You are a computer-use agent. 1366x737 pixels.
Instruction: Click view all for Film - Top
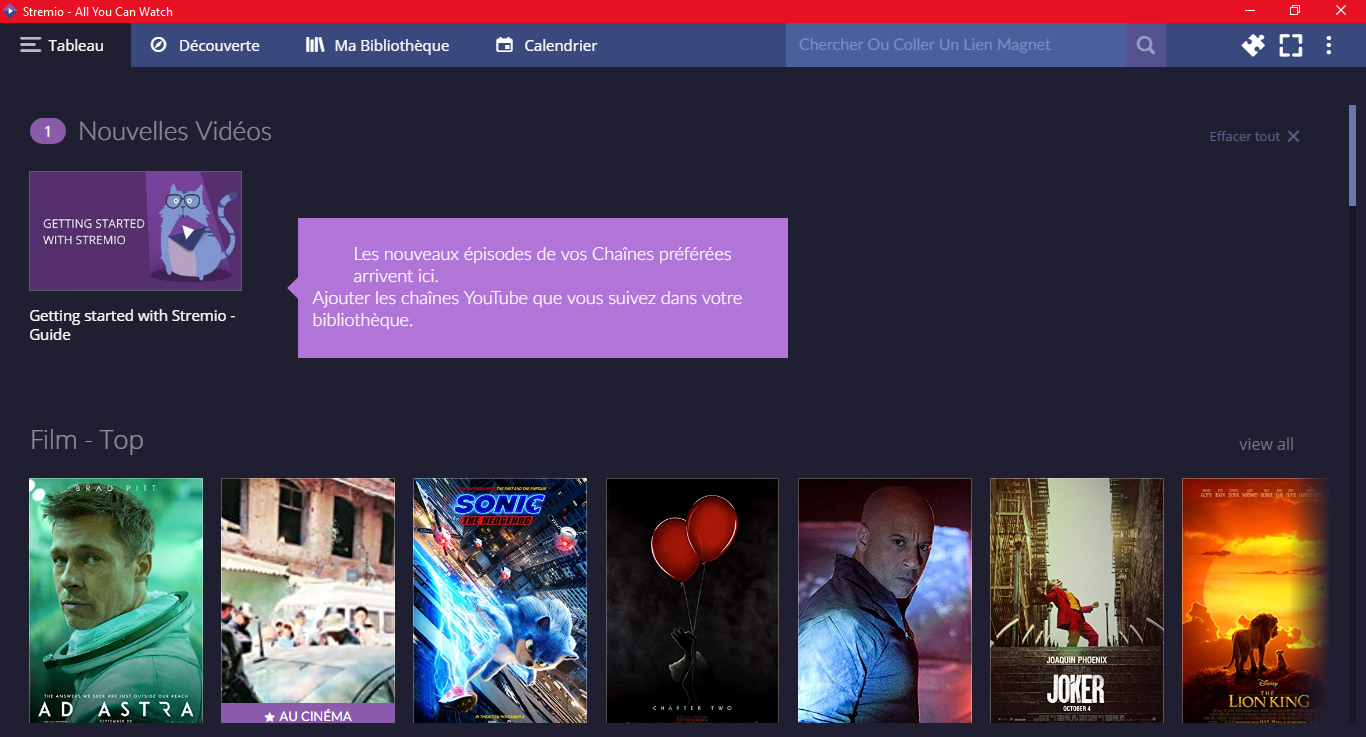tap(1266, 444)
